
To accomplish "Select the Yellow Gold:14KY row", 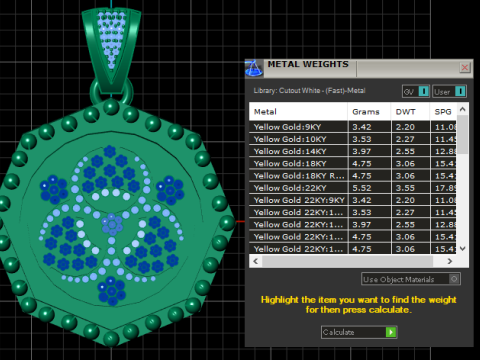I will pyautogui.click(x=353, y=151).
